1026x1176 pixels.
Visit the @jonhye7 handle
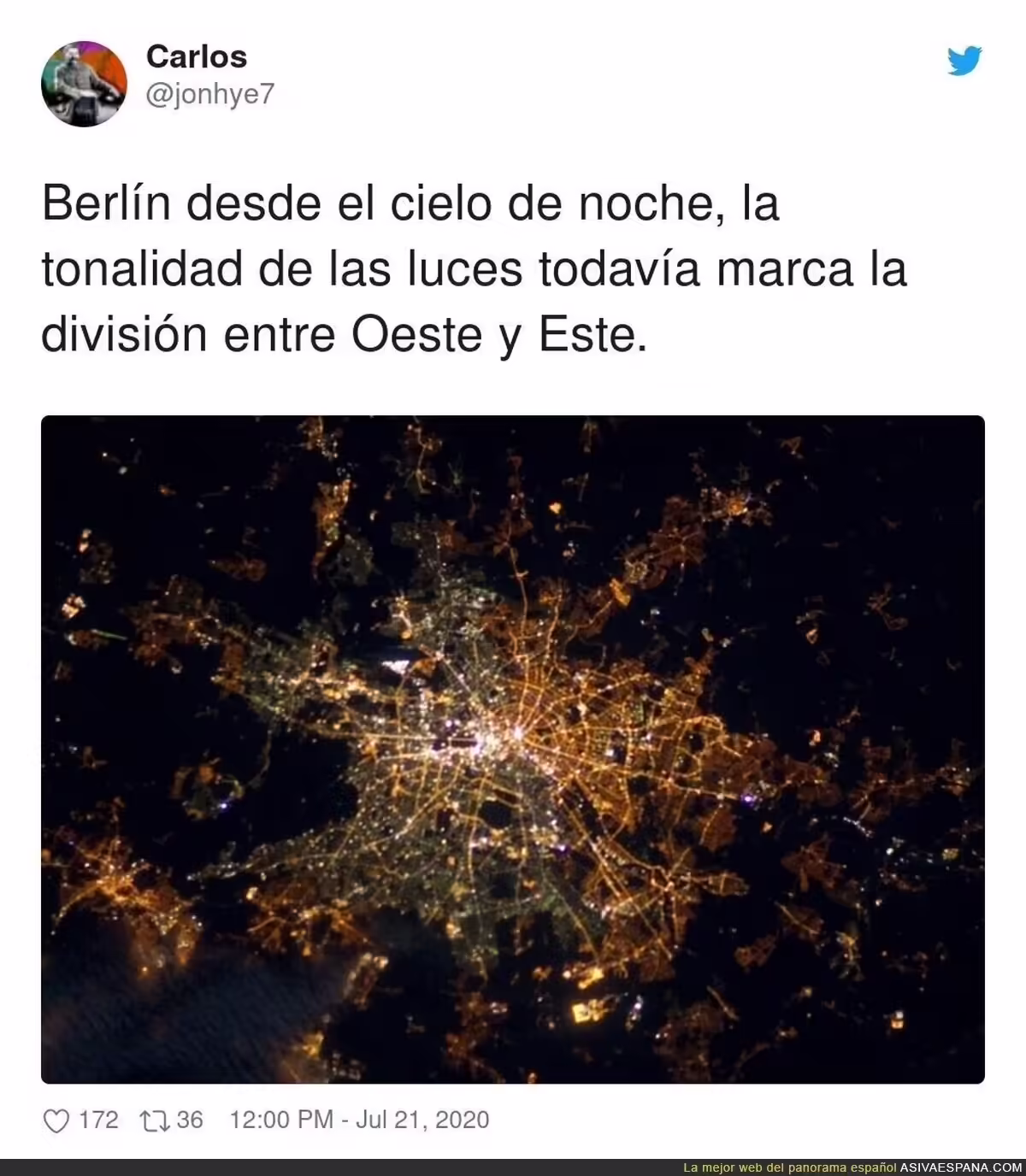pos(210,94)
